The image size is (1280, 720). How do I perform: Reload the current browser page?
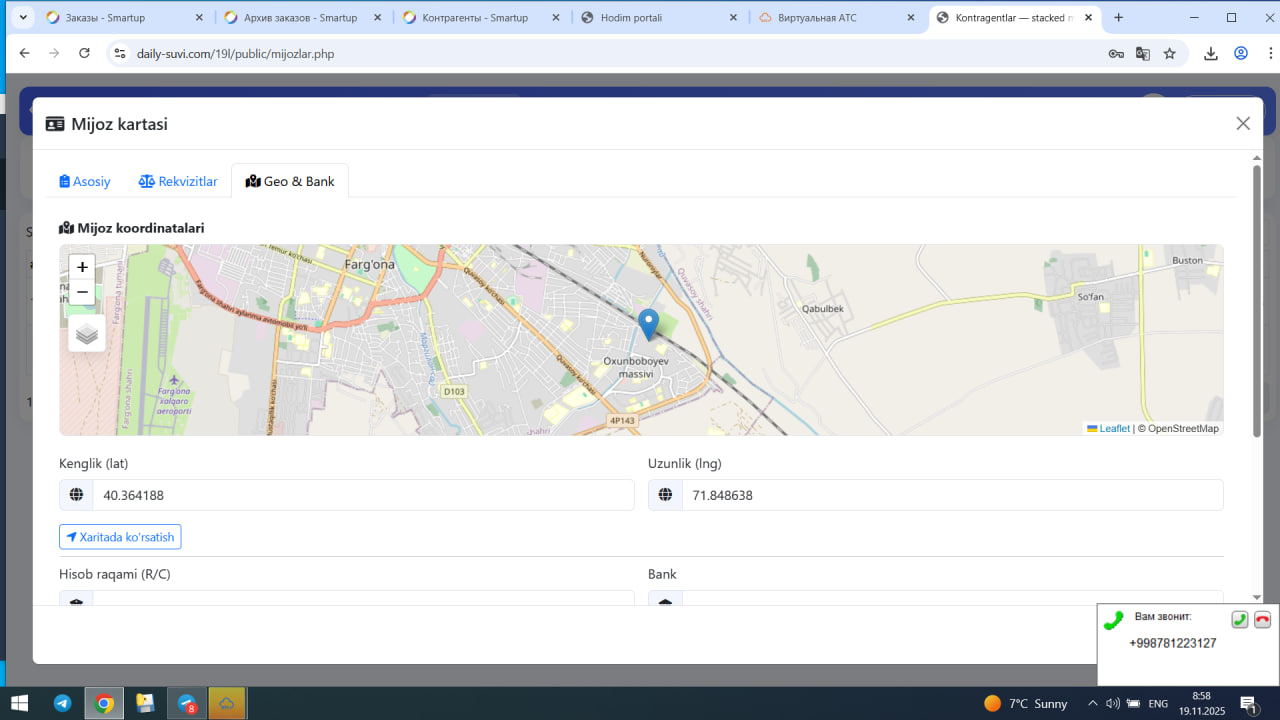coord(84,54)
